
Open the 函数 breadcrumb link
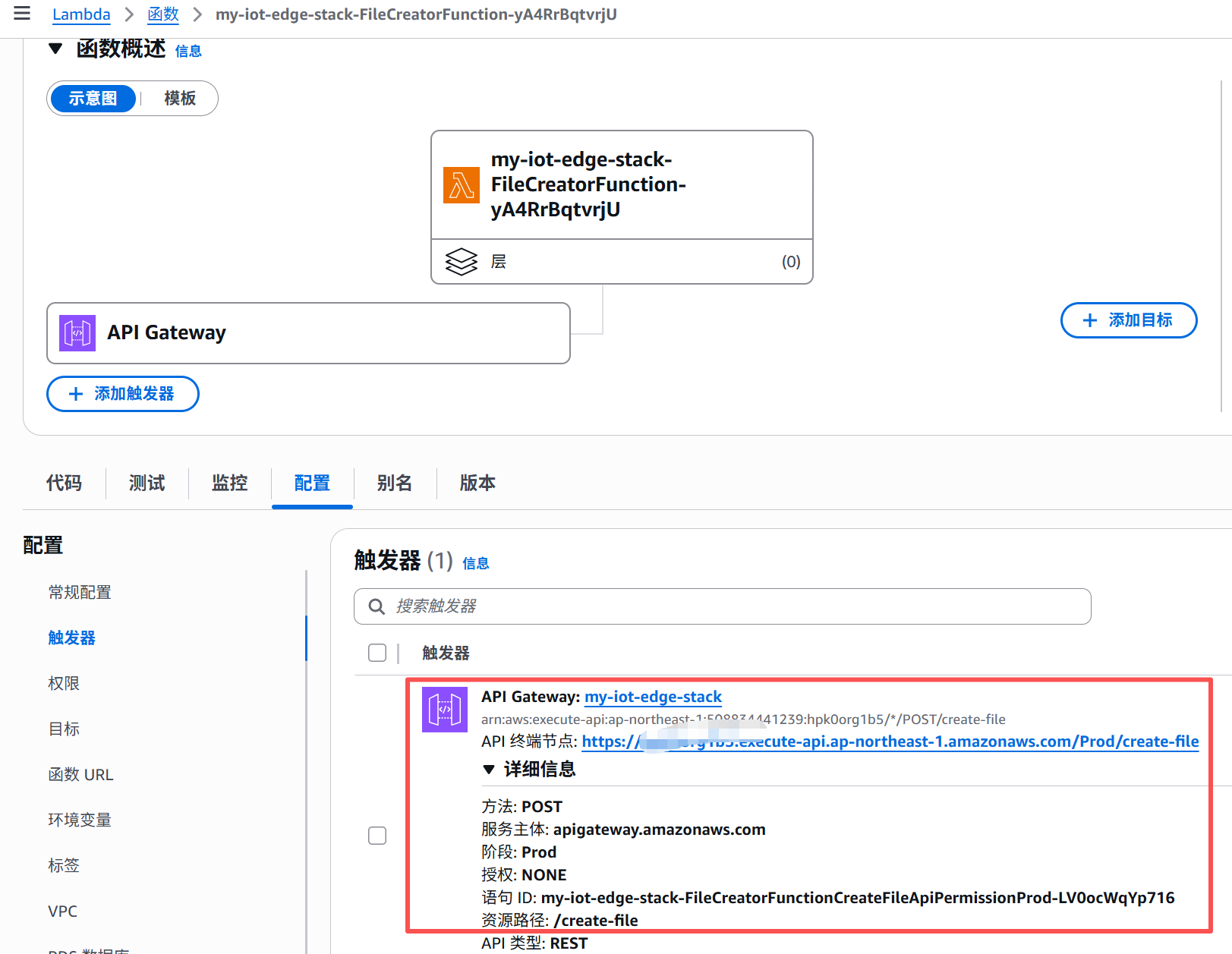click(x=163, y=14)
